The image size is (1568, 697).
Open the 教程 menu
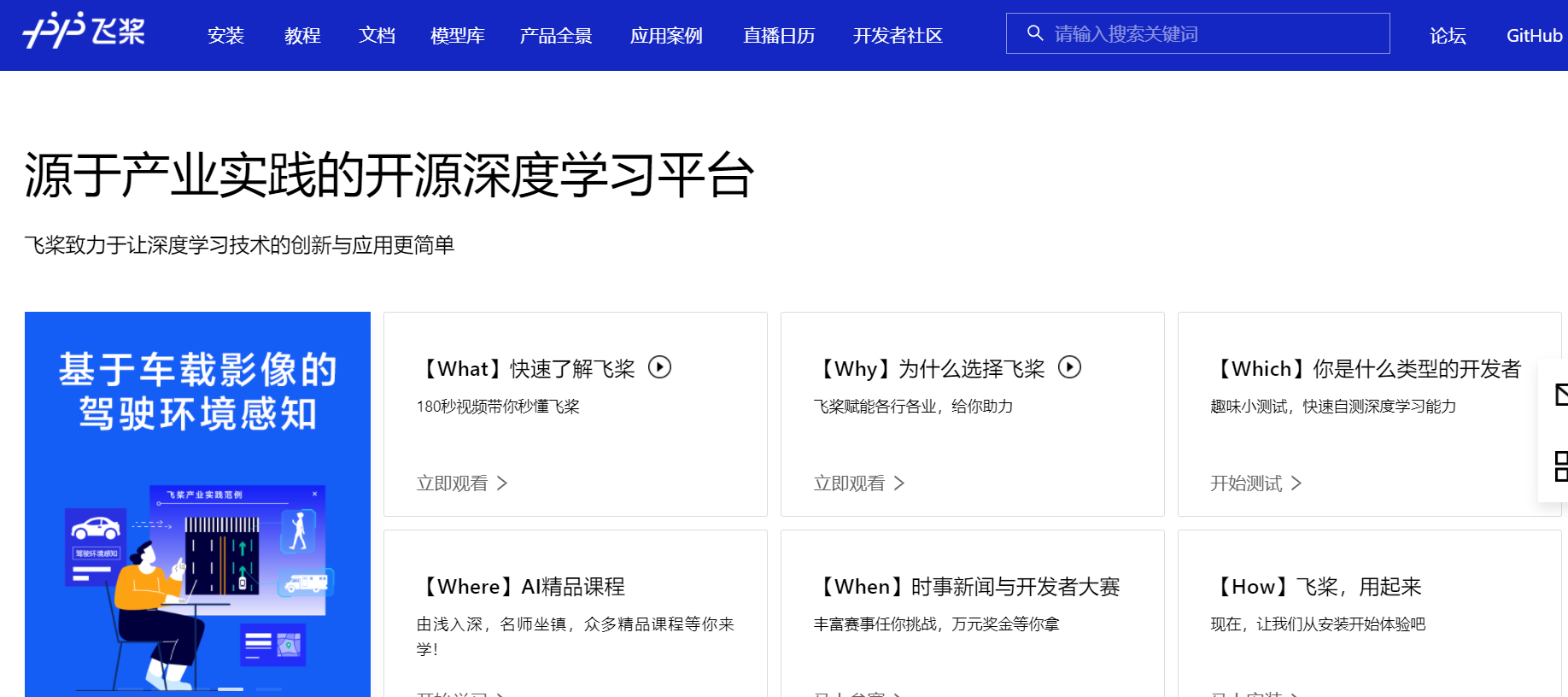coord(302,36)
